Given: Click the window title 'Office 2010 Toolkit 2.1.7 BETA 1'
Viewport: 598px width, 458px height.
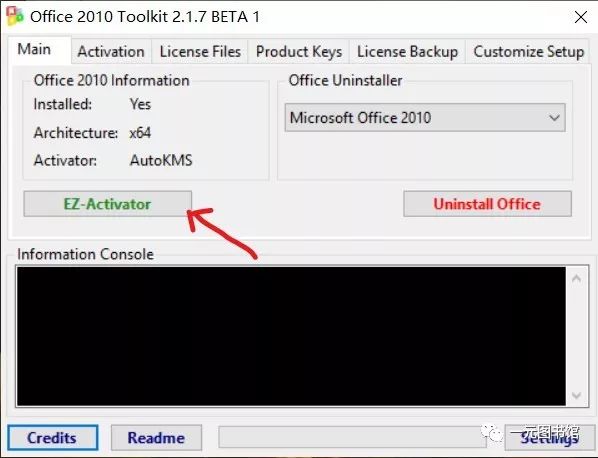Looking at the screenshot, I should tap(145, 17).
